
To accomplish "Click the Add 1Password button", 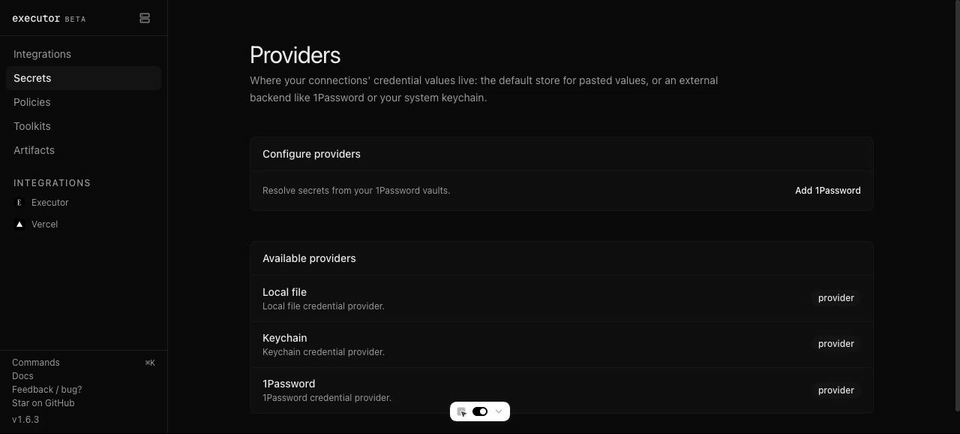I will click(x=828, y=190).
